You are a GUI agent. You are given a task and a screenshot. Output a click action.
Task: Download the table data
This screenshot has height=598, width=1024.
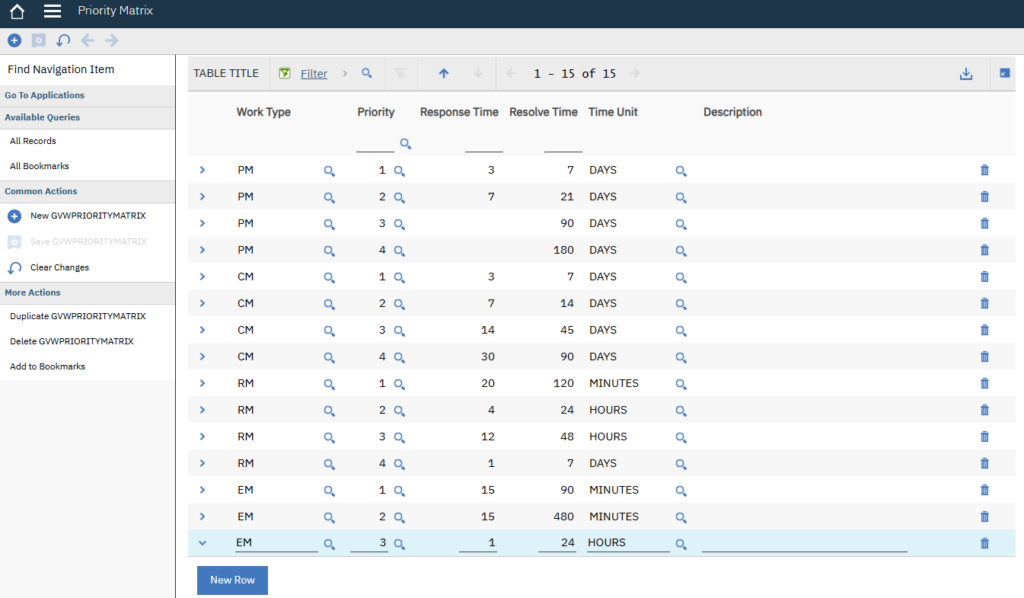point(966,74)
